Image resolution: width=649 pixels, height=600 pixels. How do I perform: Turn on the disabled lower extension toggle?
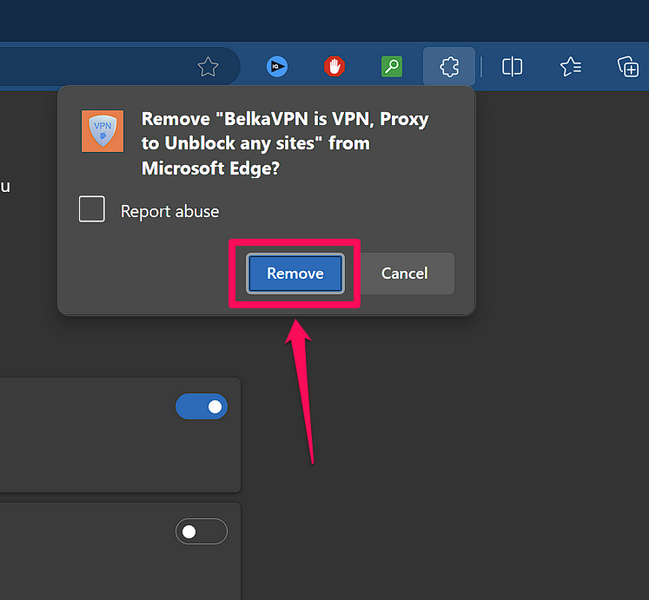click(202, 531)
